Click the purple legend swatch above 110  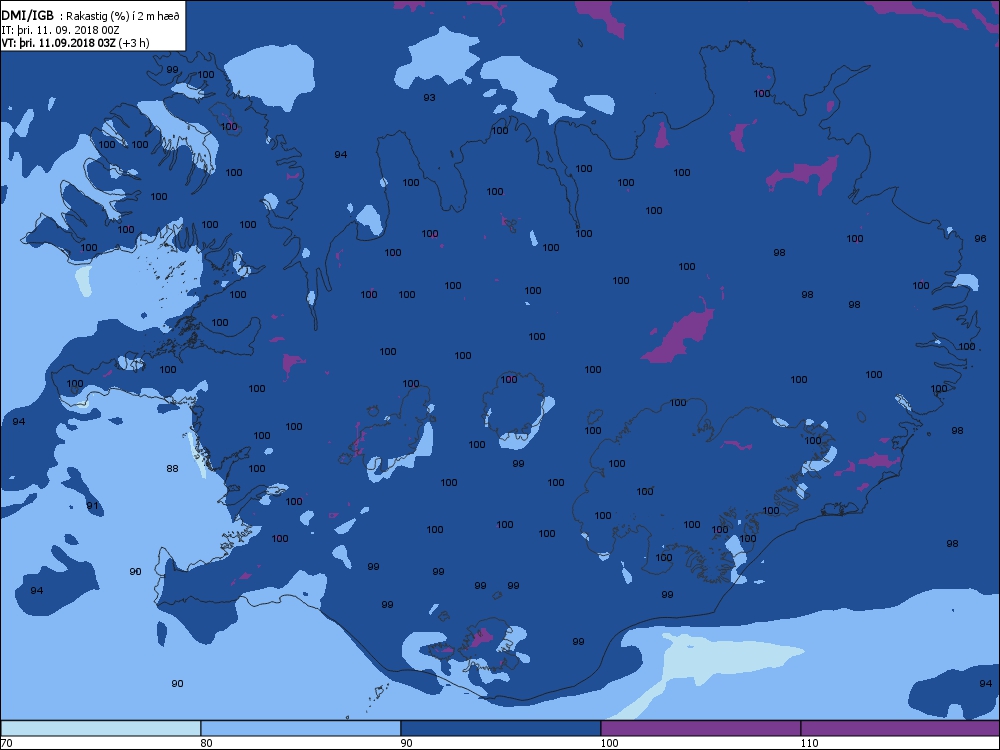pos(900,728)
